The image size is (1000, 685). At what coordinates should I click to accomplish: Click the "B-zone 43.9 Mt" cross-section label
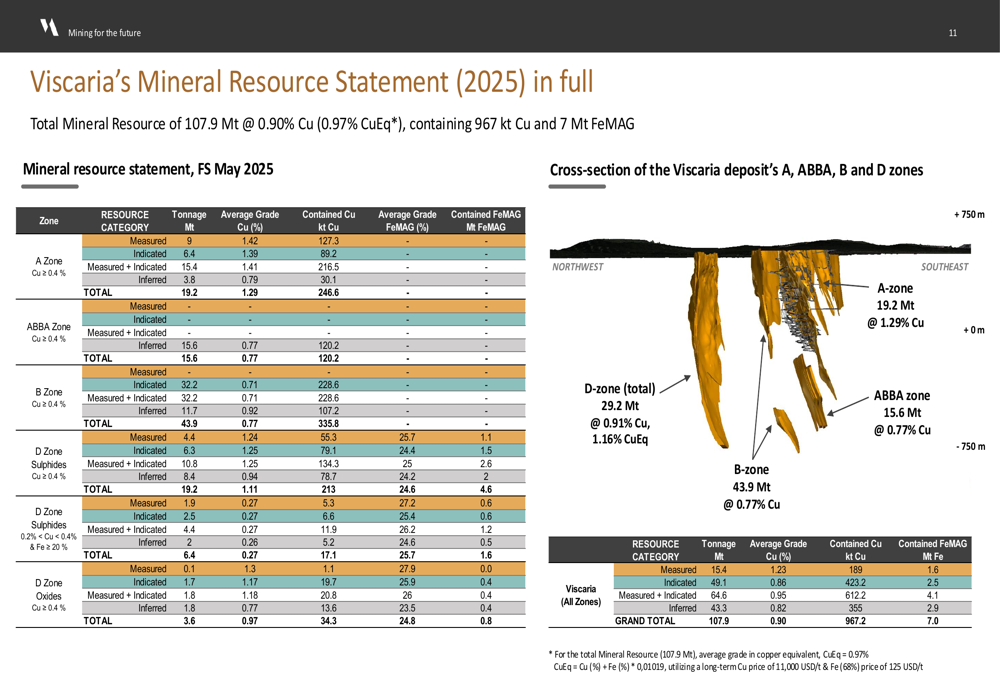[x=751, y=487]
